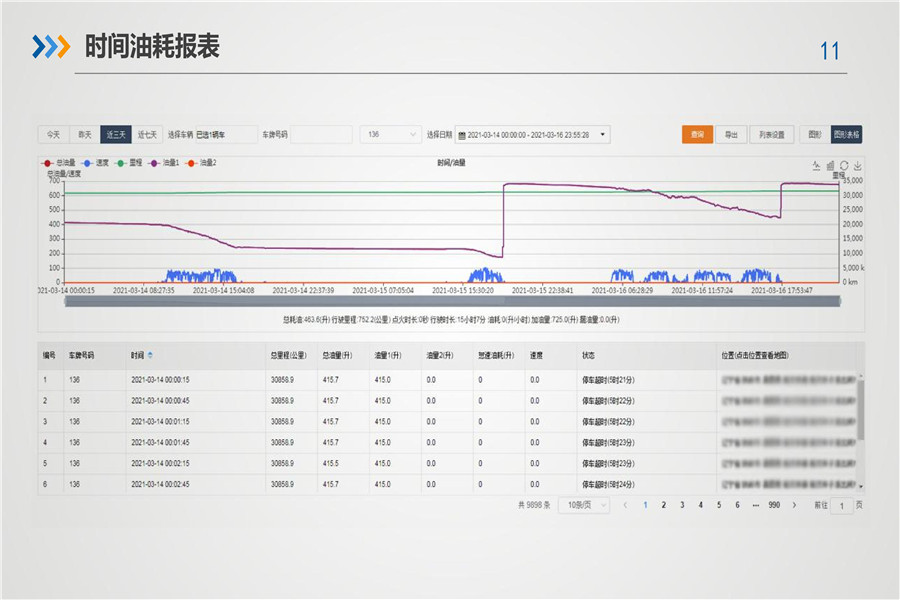Open the 136 vehicle dropdown
Image resolution: width=900 pixels, height=600 pixels.
click(x=391, y=134)
